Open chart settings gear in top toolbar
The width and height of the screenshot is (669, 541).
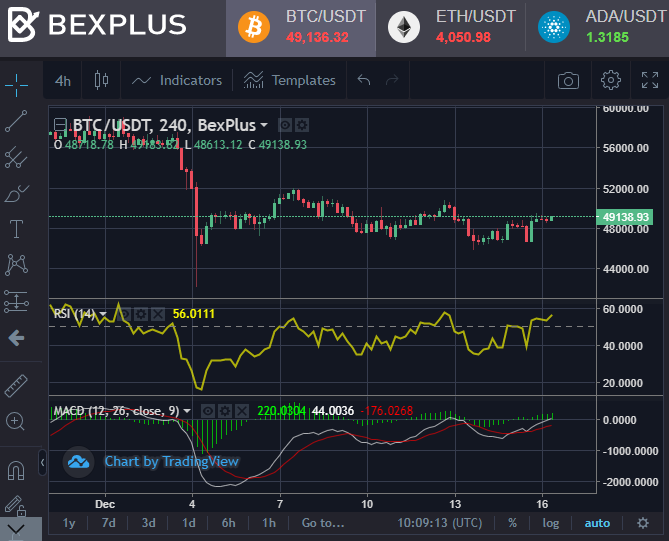(611, 80)
